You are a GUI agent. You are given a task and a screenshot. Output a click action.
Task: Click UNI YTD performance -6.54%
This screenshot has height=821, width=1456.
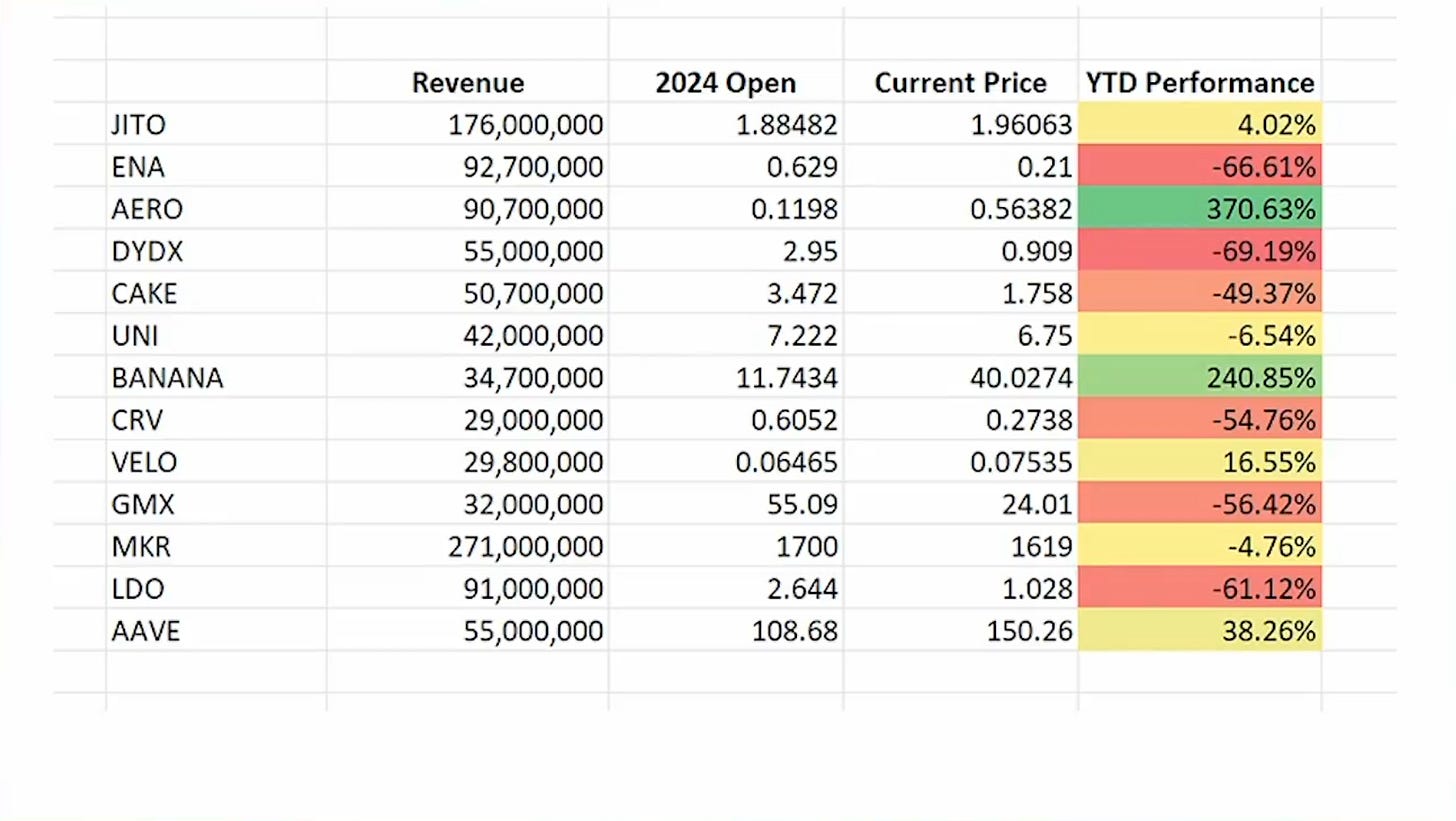[x=1200, y=335]
